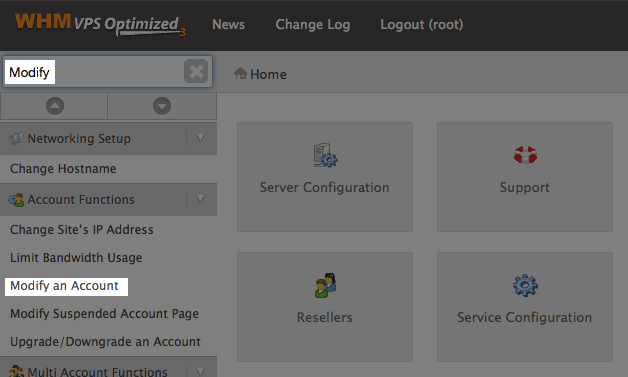Click the up arrow collapse button
Screen dimensions: 628x377
(54, 106)
